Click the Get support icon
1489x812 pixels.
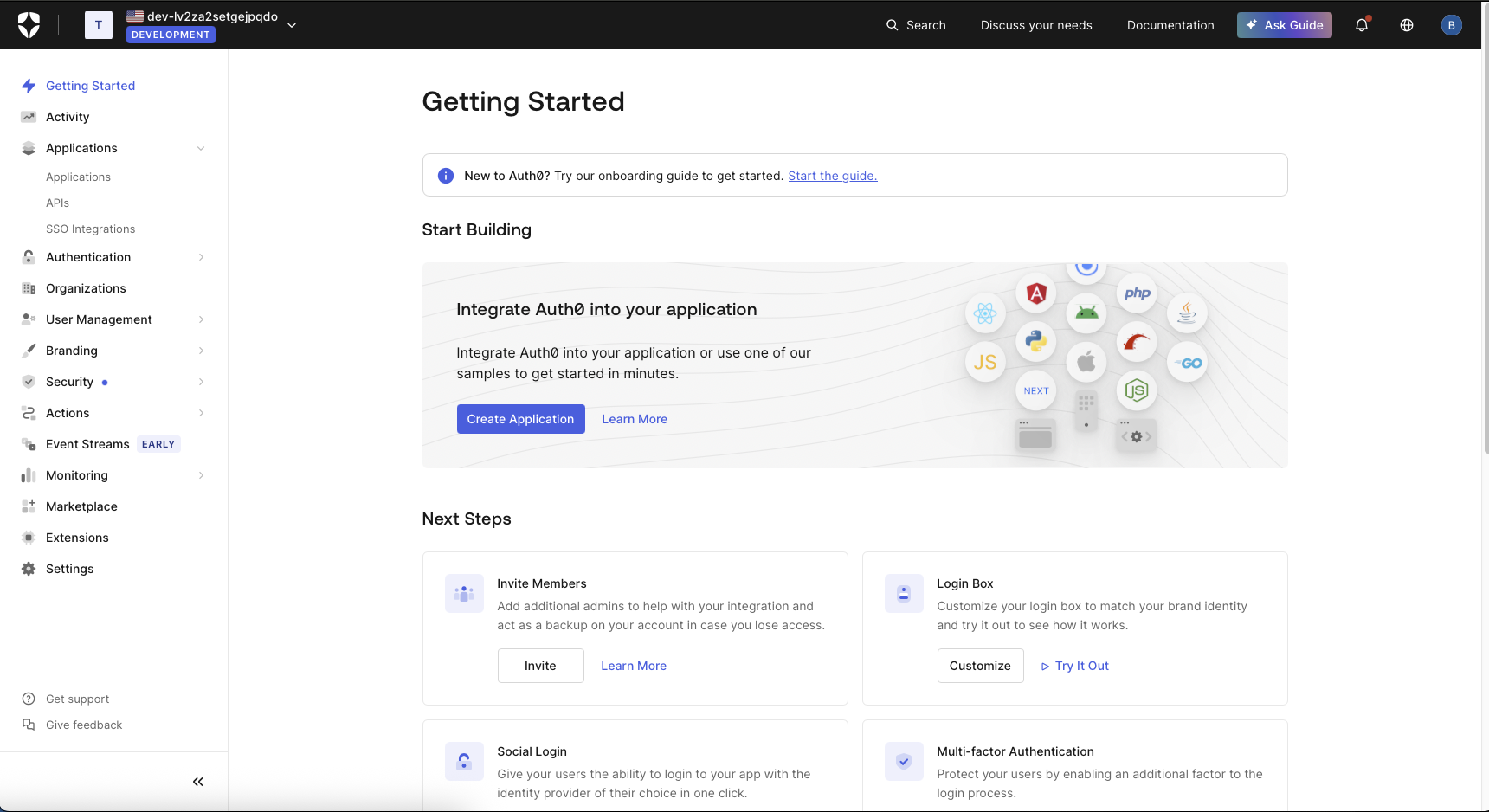point(28,699)
